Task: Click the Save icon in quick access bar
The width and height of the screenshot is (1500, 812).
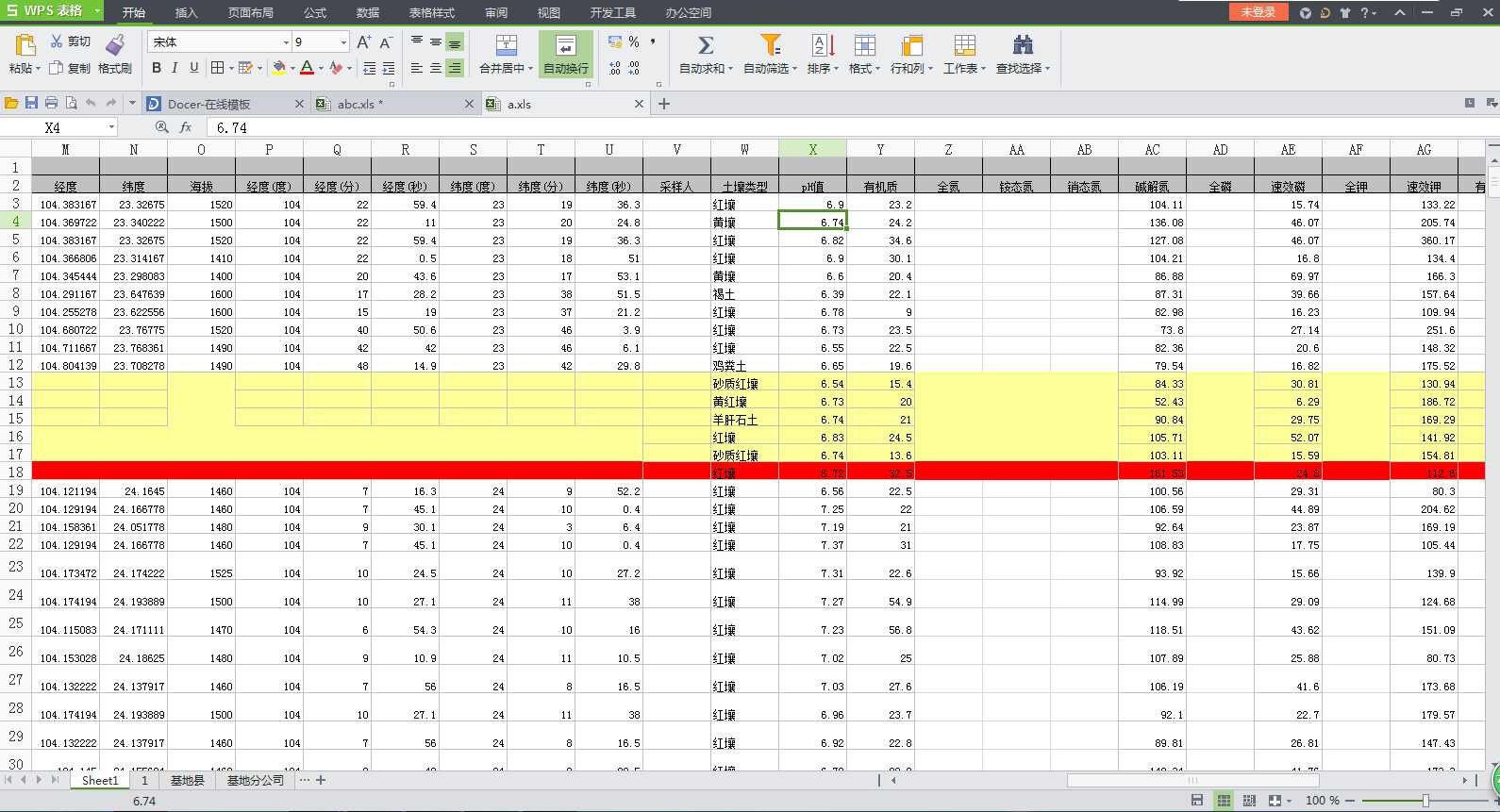Action: pos(31,103)
